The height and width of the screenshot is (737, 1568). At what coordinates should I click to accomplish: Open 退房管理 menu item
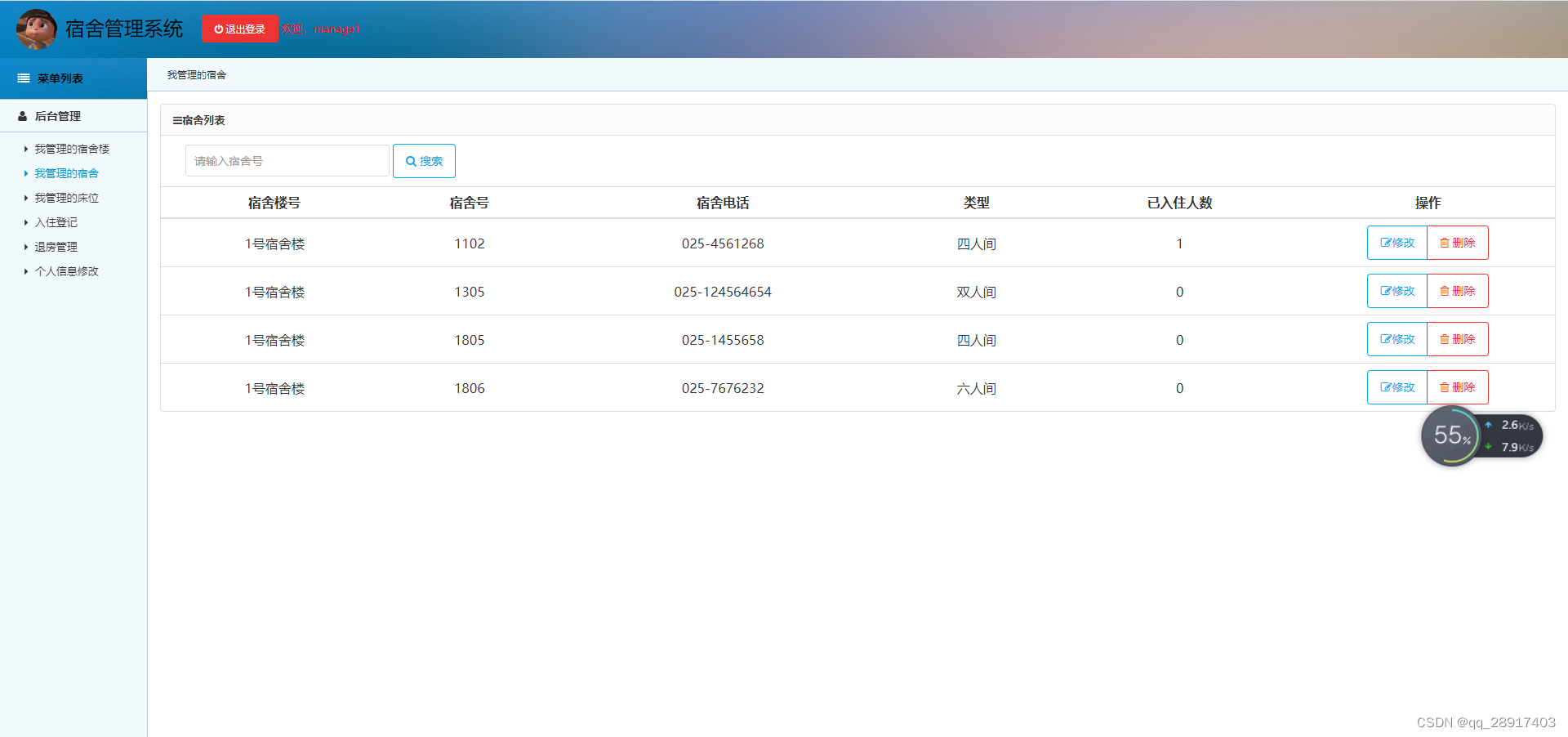pyautogui.click(x=56, y=247)
